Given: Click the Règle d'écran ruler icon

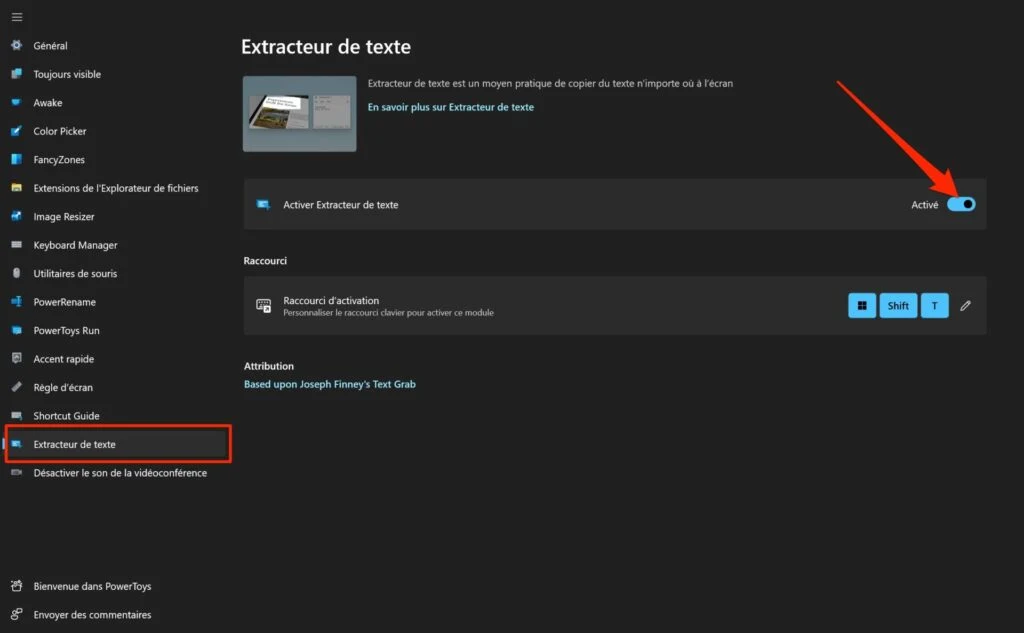Looking at the screenshot, I should [x=17, y=387].
